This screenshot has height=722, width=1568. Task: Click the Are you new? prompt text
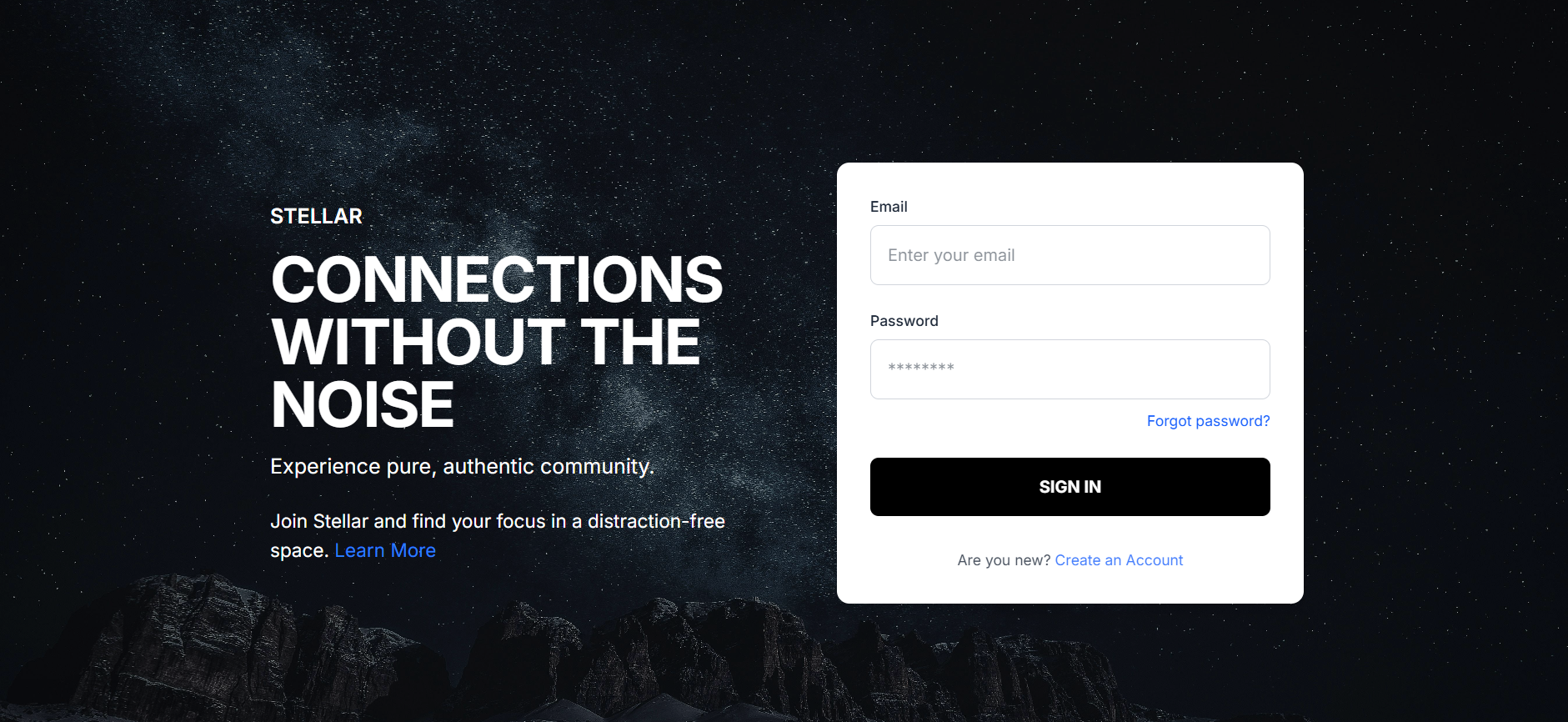click(x=1003, y=559)
